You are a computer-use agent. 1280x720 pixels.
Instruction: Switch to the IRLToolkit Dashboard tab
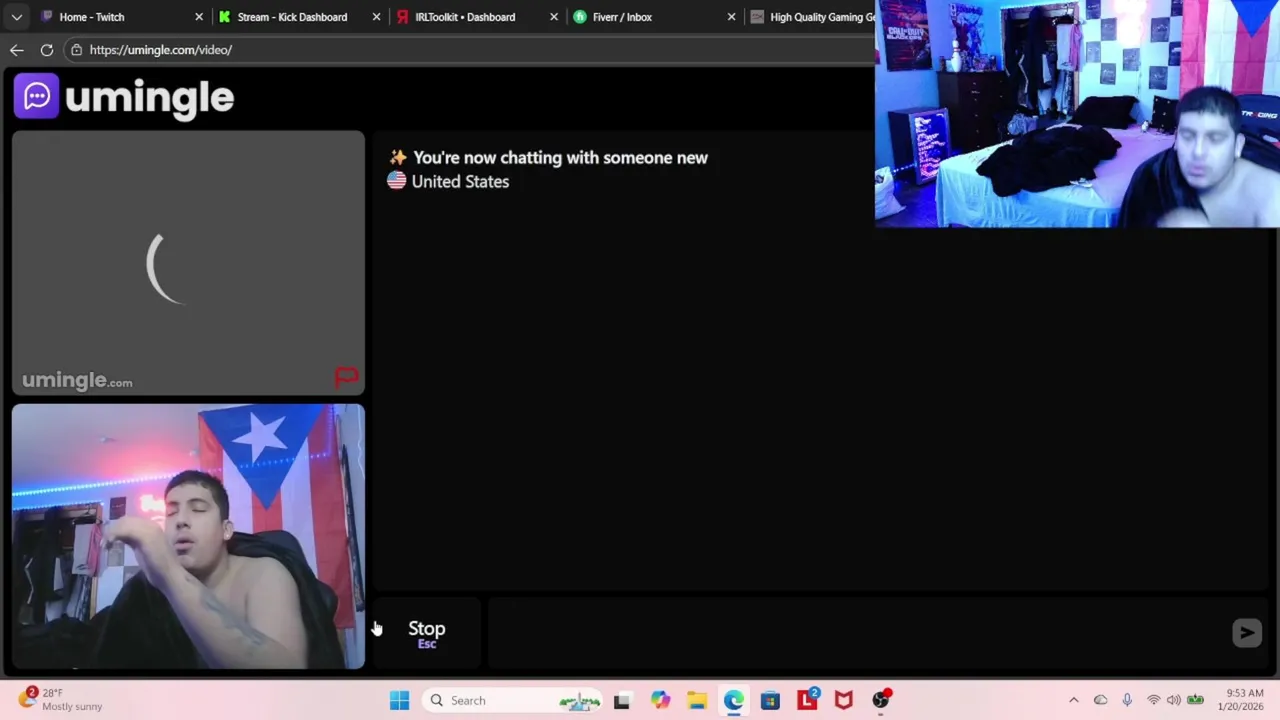pyautogui.click(x=465, y=17)
